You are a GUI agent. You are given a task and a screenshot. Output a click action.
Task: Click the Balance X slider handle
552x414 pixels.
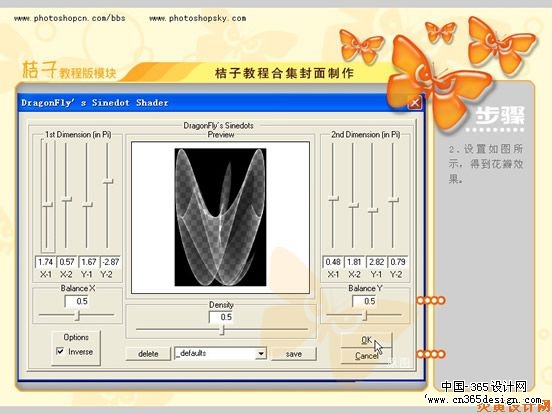point(78,315)
